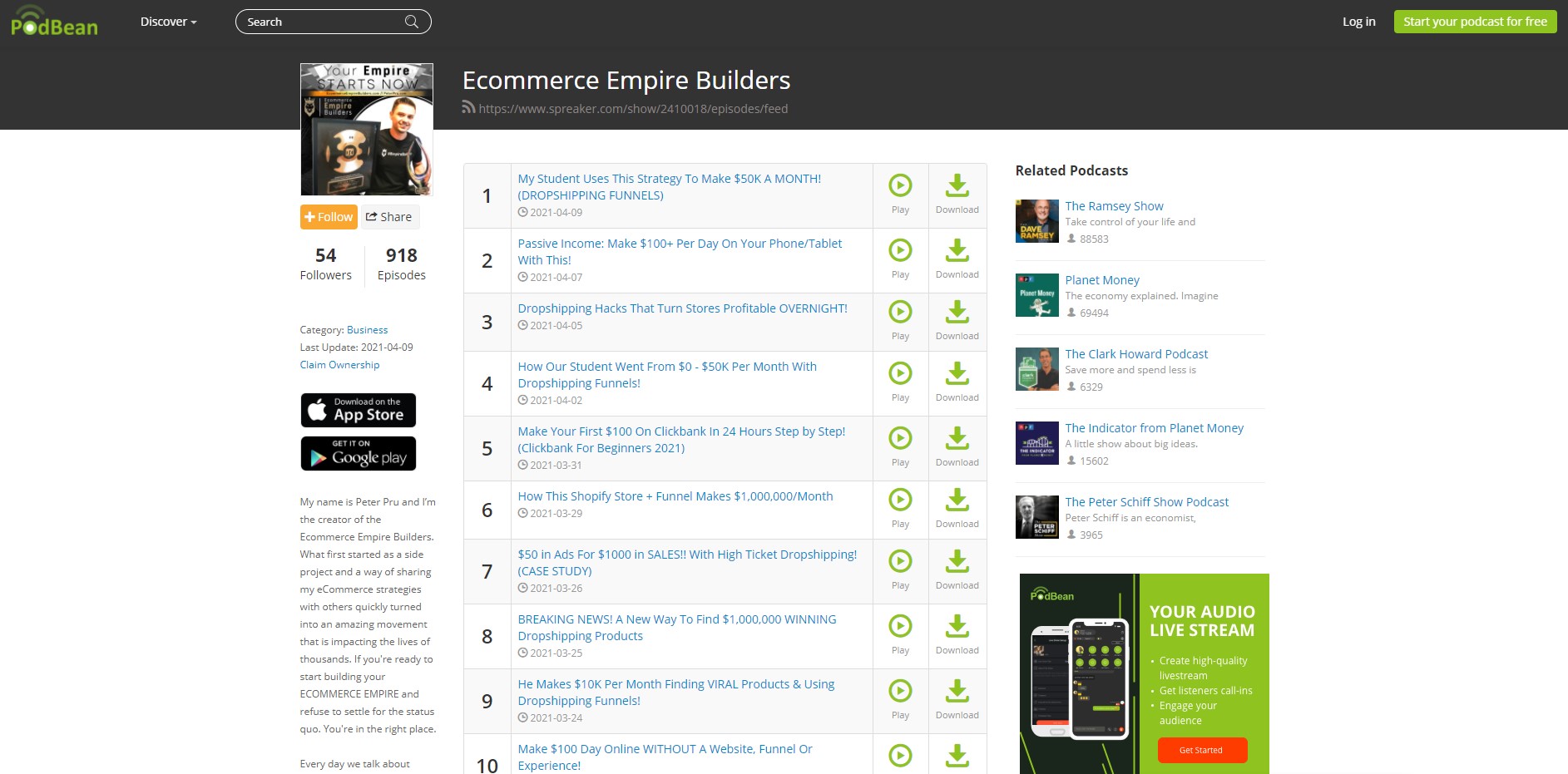The height and width of the screenshot is (774, 1568).
Task: Click the 918 Episodes count
Action: pos(401,264)
